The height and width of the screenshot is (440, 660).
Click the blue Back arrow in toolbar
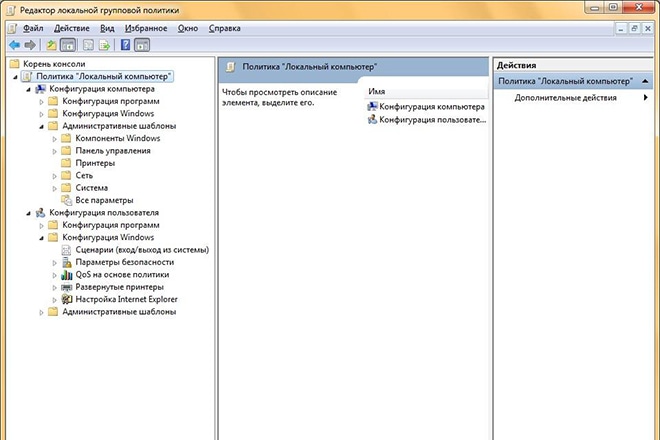(14, 45)
